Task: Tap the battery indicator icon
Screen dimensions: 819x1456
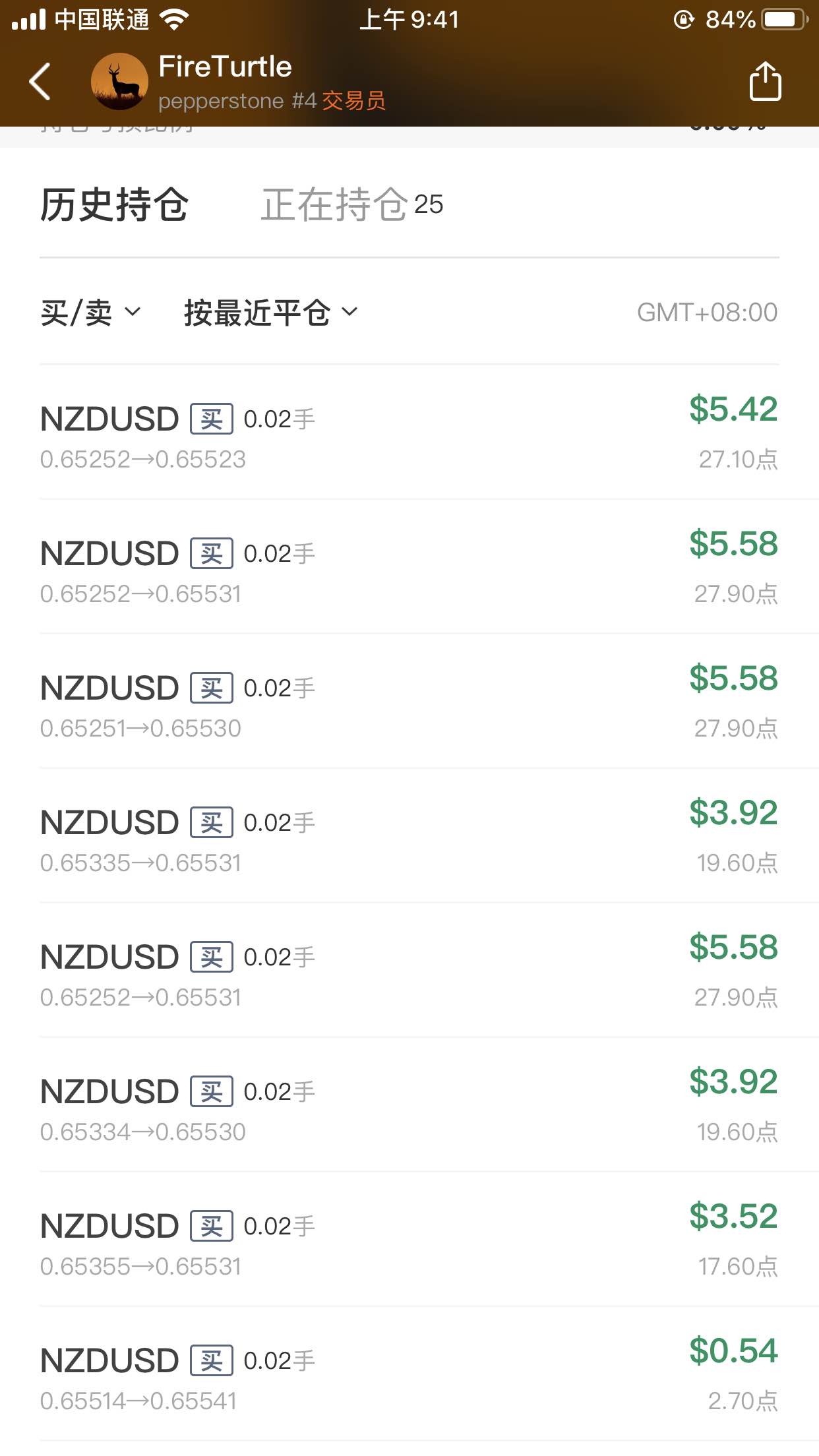Action: tap(785, 20)
